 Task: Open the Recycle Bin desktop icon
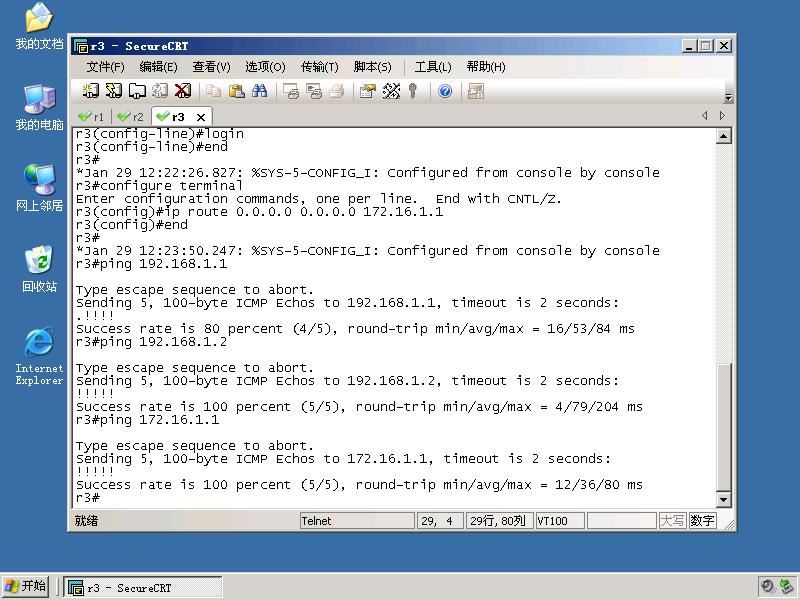[x=39, y=269]
